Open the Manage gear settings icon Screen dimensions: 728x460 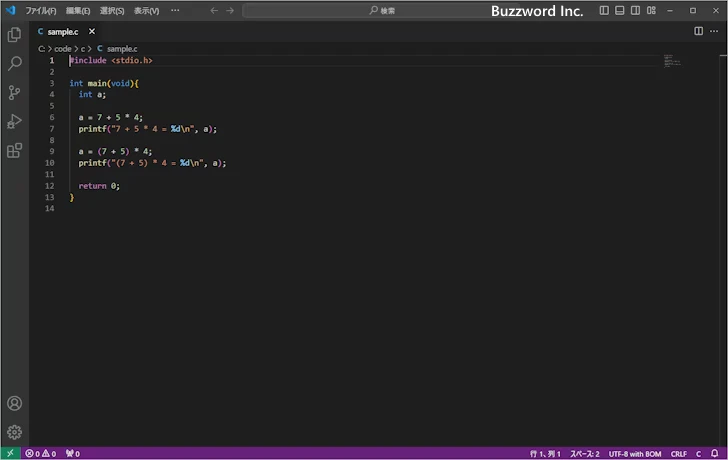[x=14, y=432]
